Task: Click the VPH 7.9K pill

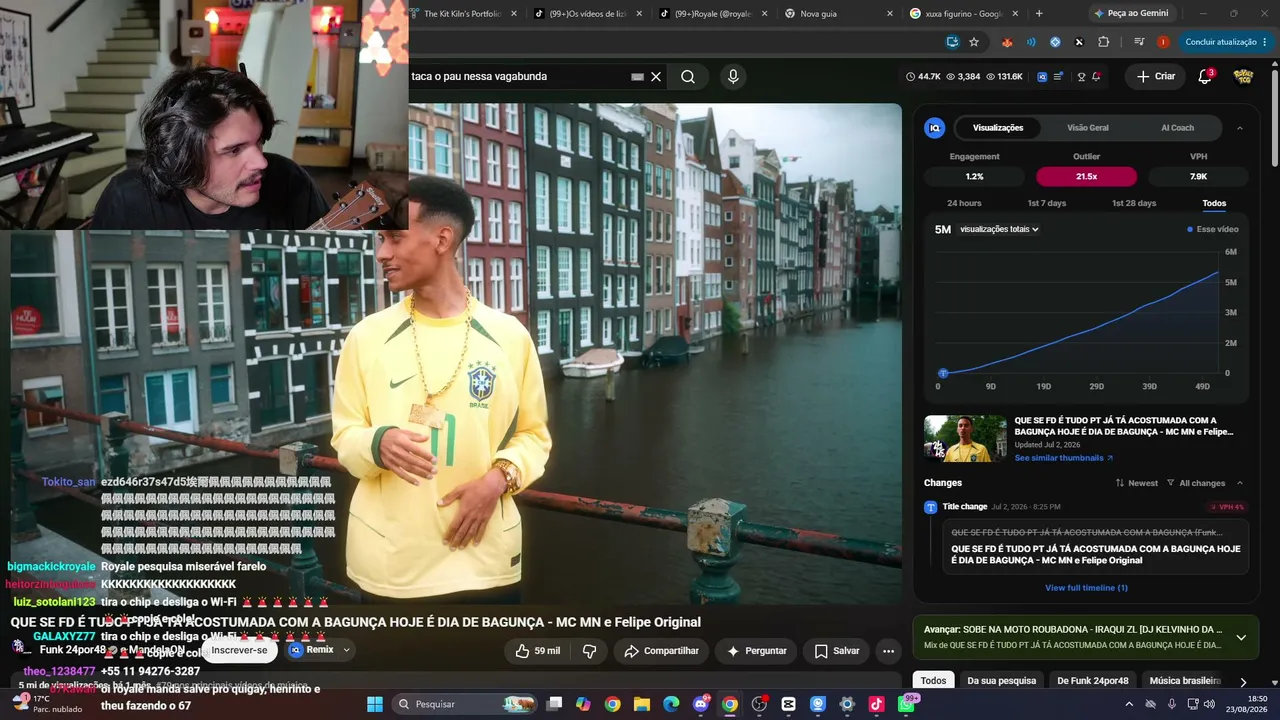Action: click(x=1198, y=176)
